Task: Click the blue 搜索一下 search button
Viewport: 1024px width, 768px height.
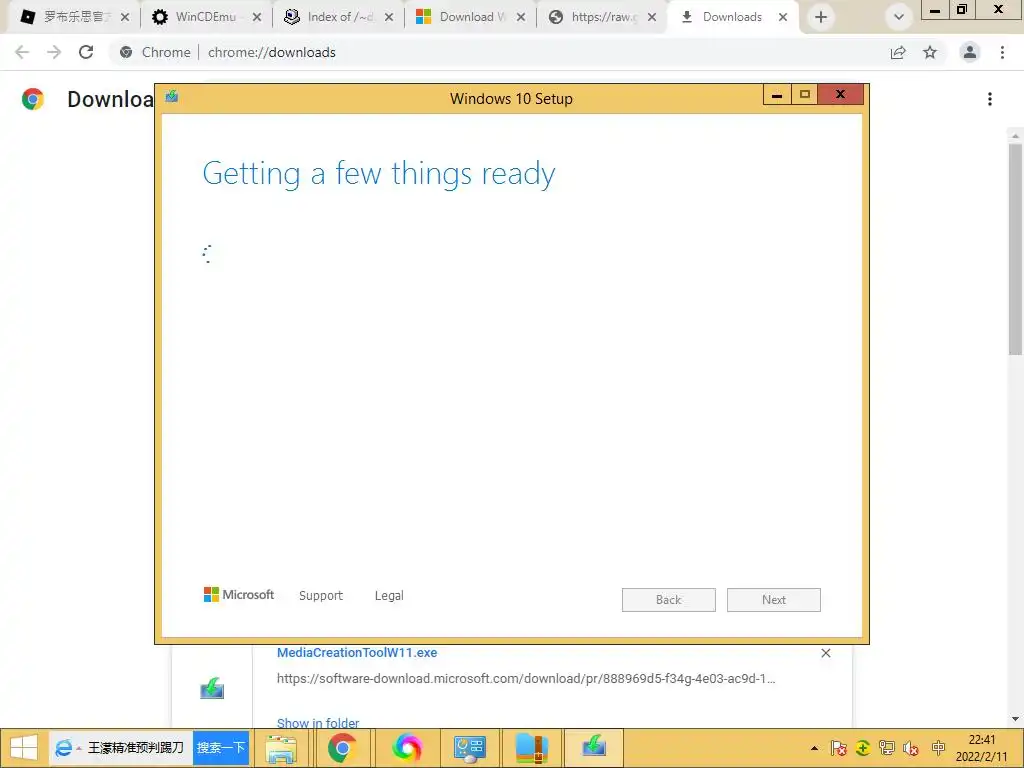Action: [x=221, y=748]
